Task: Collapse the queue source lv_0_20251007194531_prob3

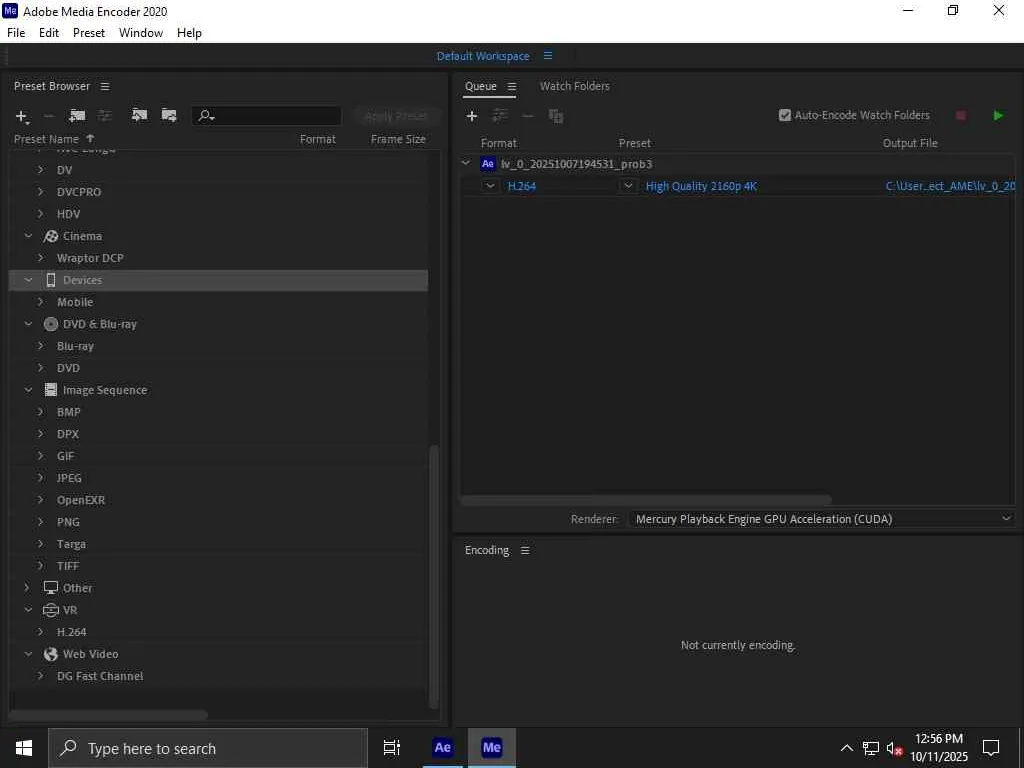Action: [466, 163]
